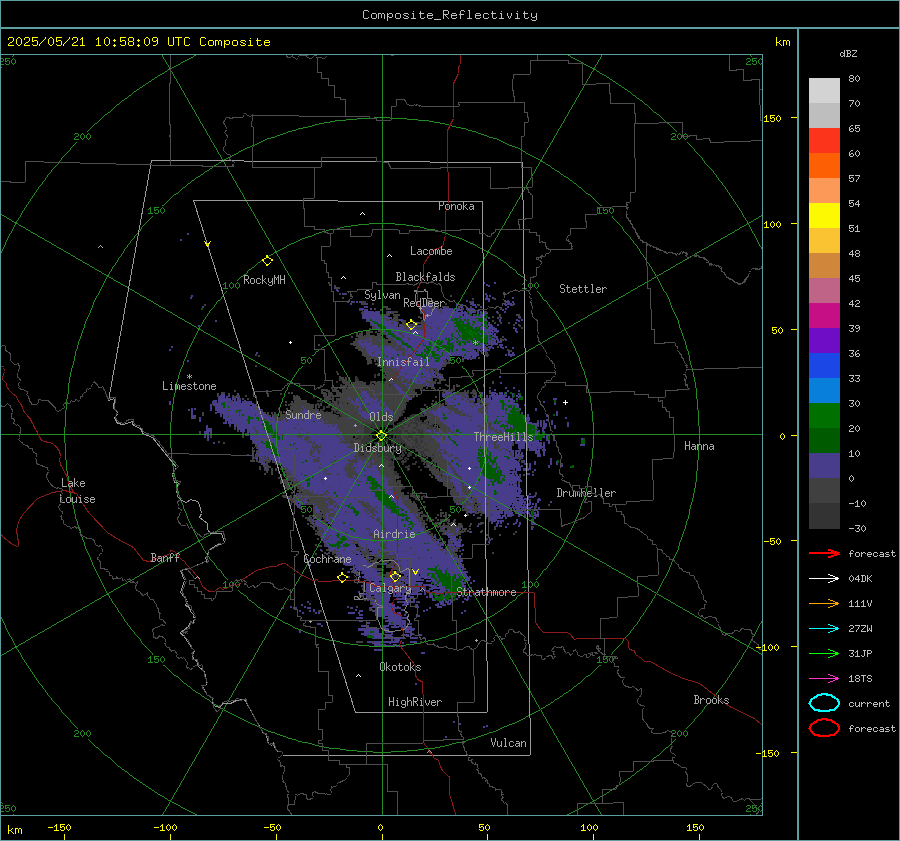Screen dimensions: 900x841
Task: Select the bright blue legend color band
Action: (x=824, y=366)
